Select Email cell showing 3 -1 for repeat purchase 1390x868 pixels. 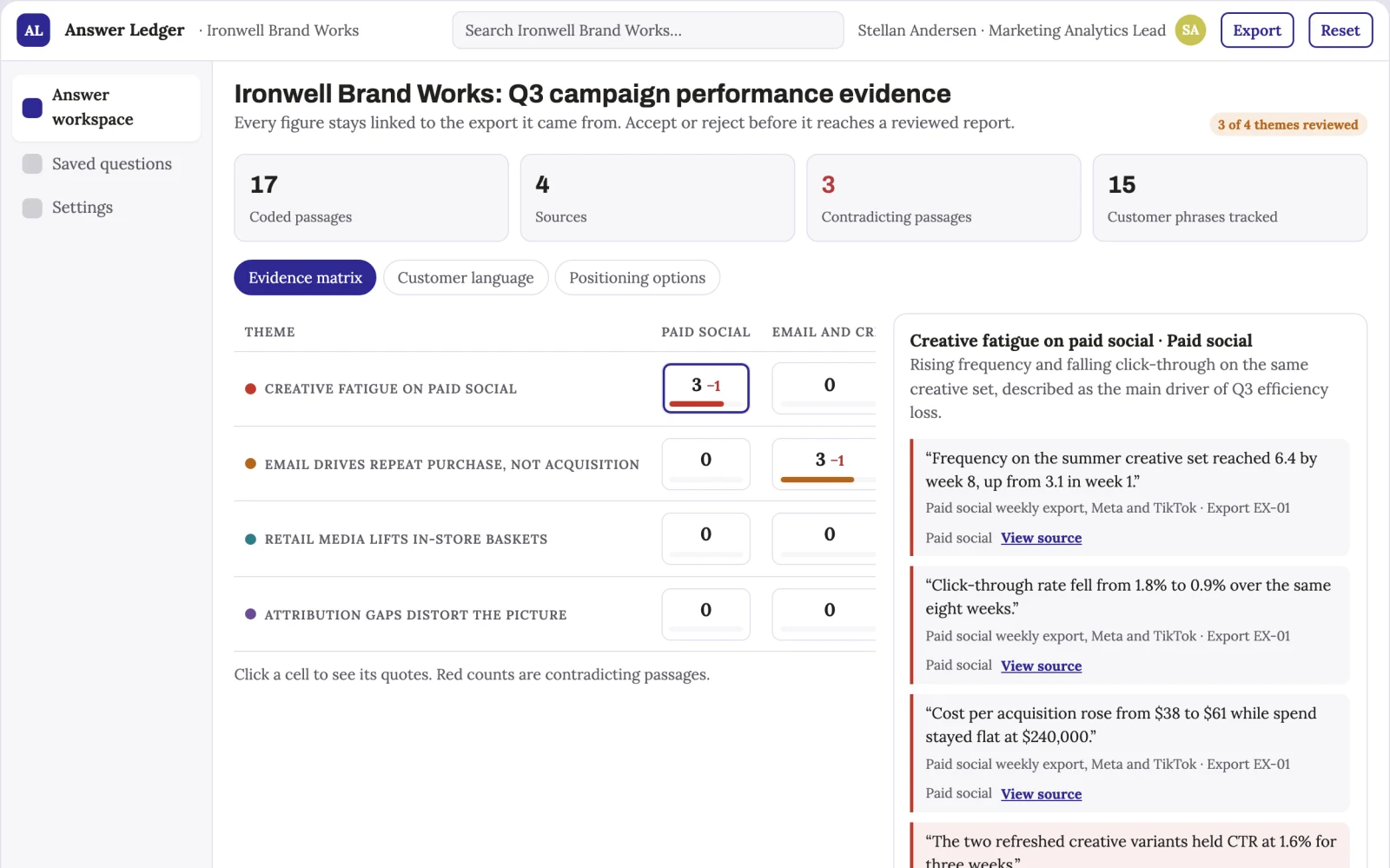(x=824, y=464)
